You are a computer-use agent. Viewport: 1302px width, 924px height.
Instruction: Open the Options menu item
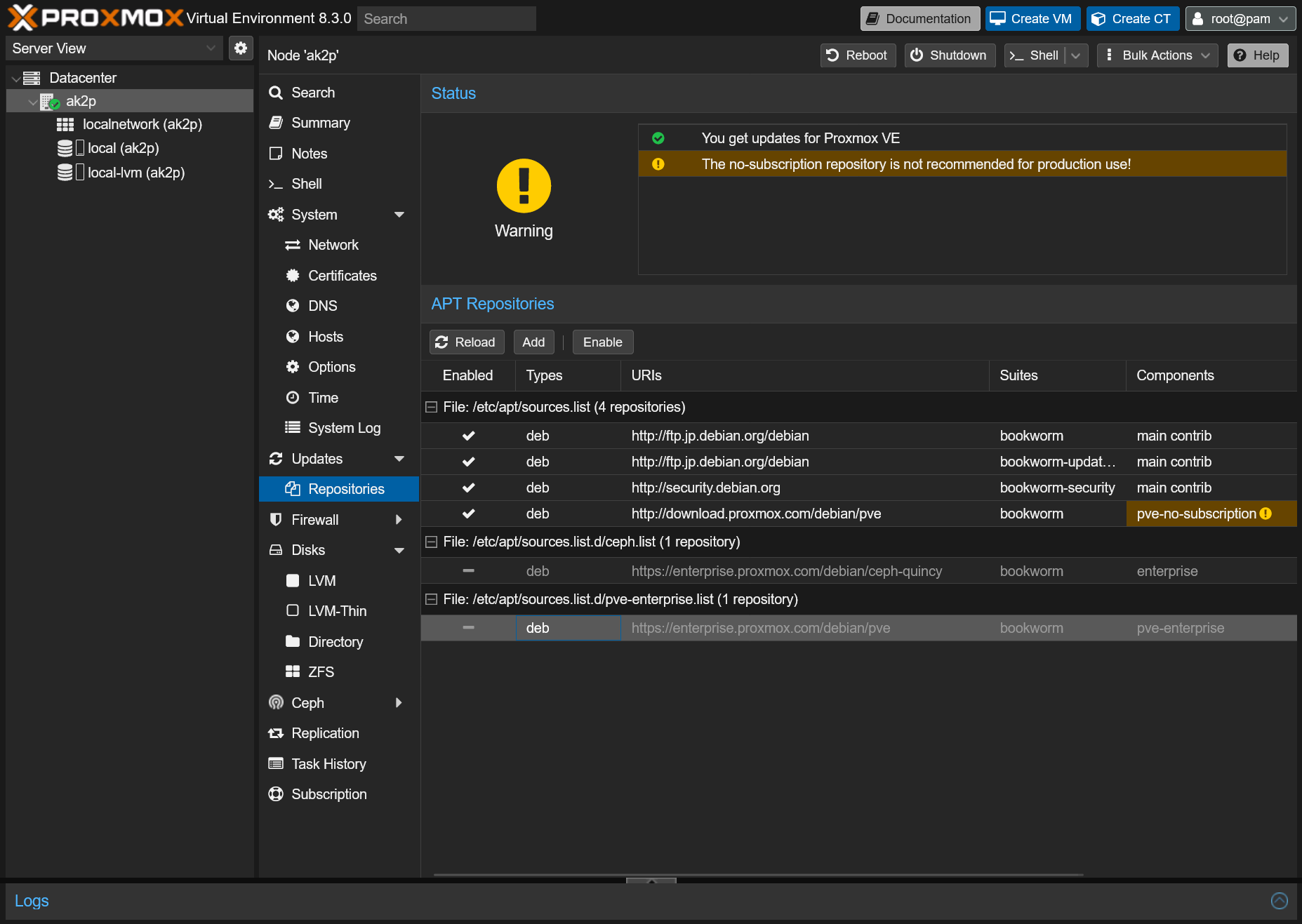pyautogui.click(x=339, y=367)
